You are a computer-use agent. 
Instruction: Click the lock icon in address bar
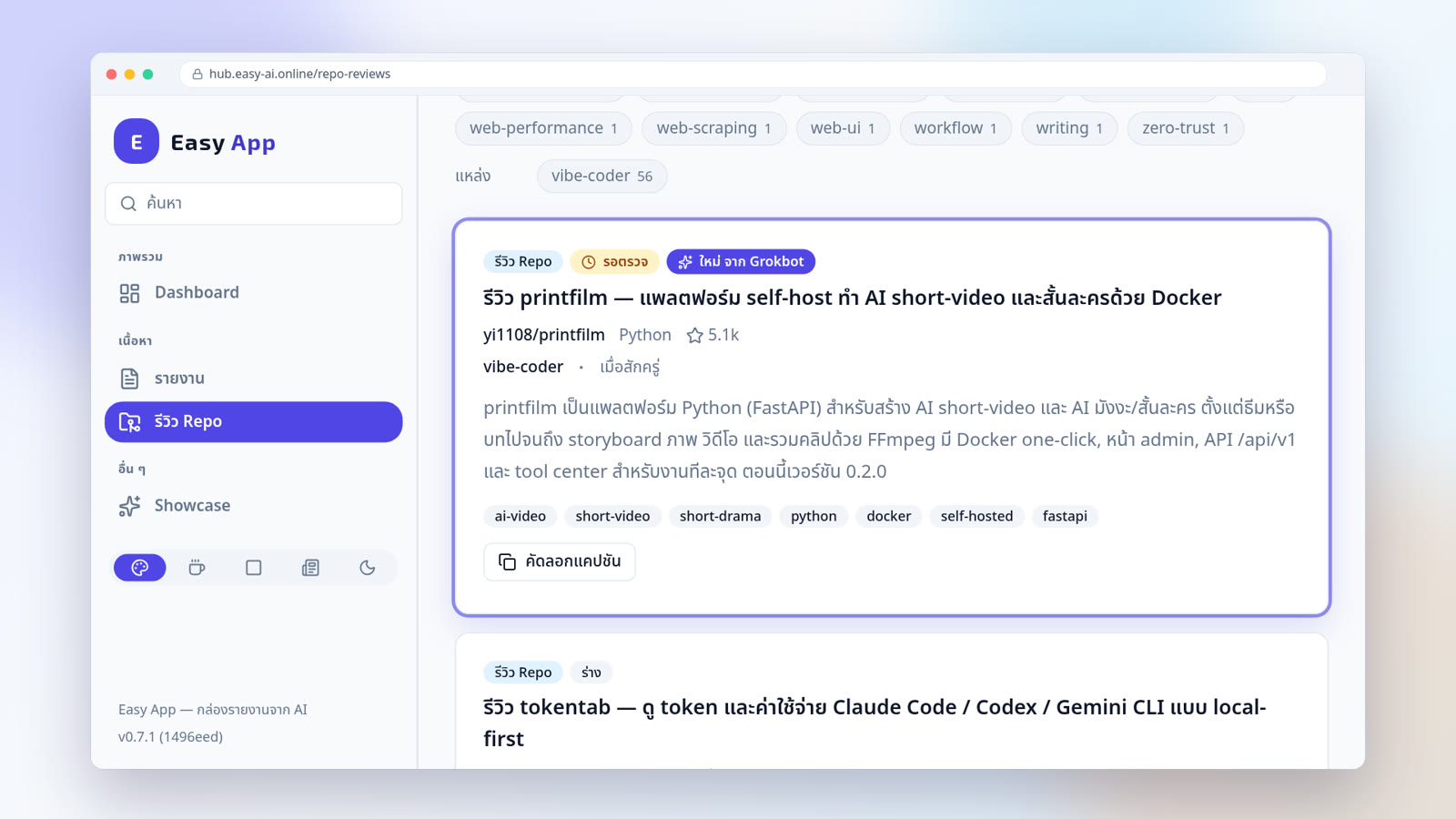(197, 75)
